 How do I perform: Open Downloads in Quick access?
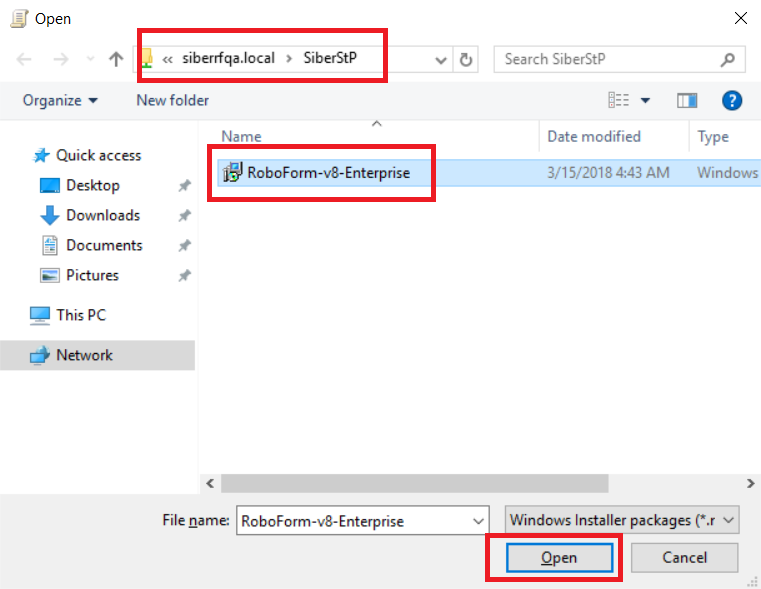pos(102,215)
